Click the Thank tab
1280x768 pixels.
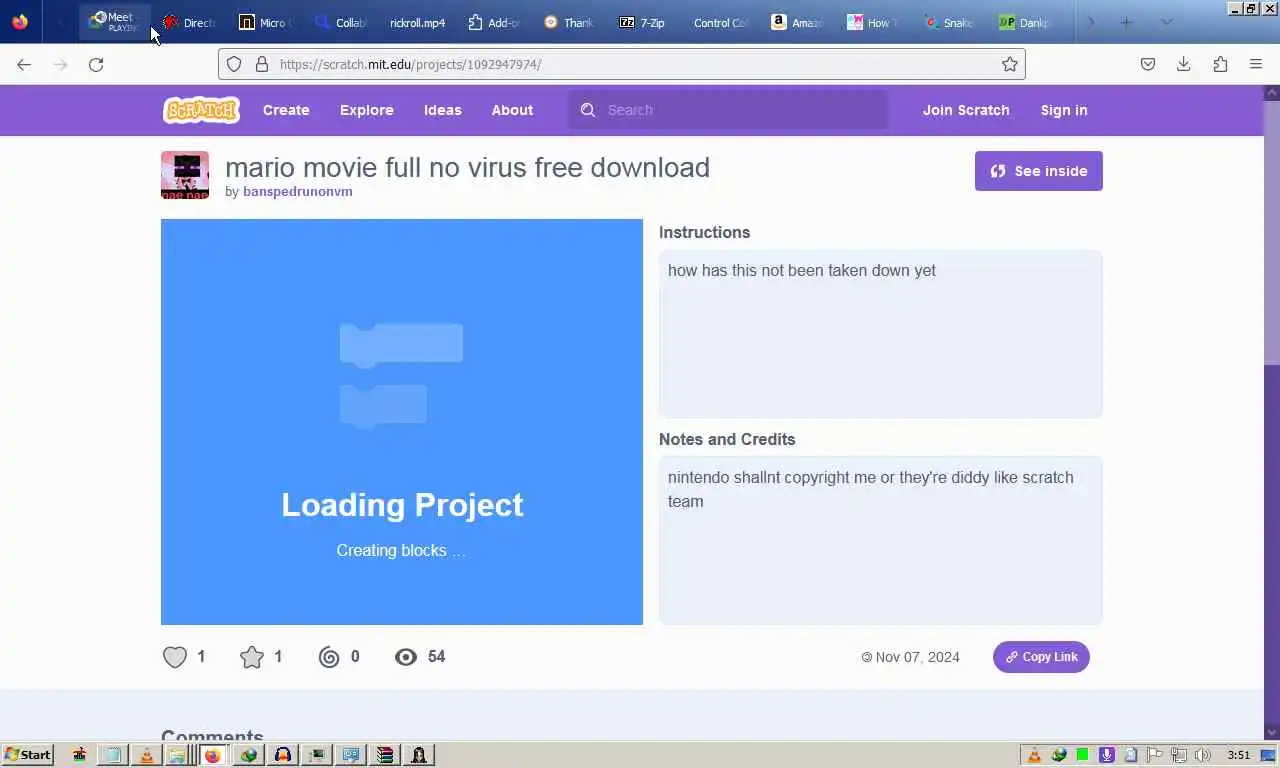click(568, 22)
